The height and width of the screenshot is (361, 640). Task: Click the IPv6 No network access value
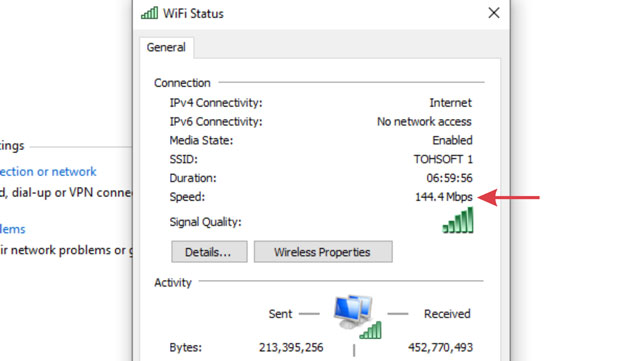(424, 122)
